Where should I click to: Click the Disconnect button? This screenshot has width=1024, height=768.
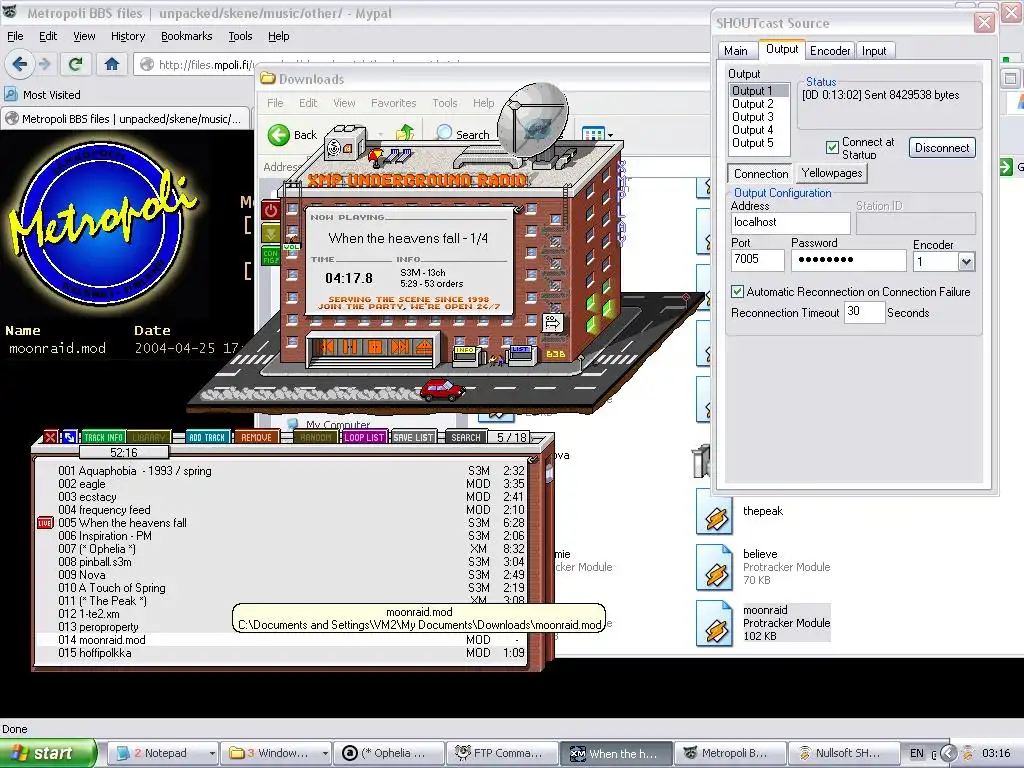[942, 148]
